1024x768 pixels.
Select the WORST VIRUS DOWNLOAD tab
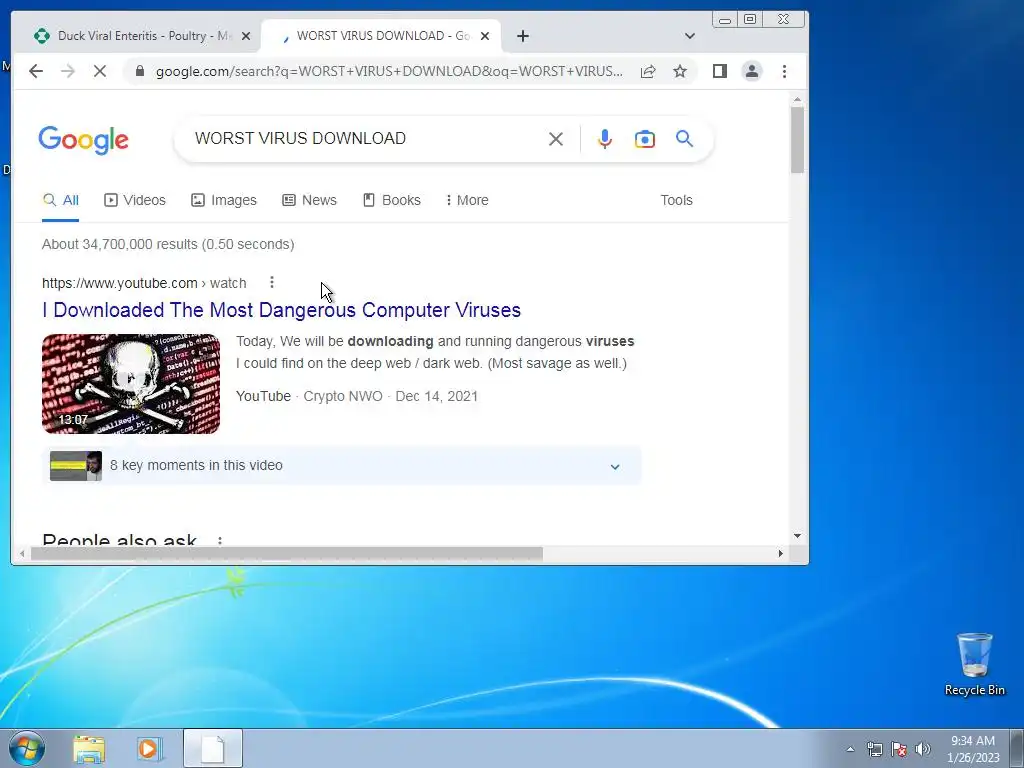[380, 36]
